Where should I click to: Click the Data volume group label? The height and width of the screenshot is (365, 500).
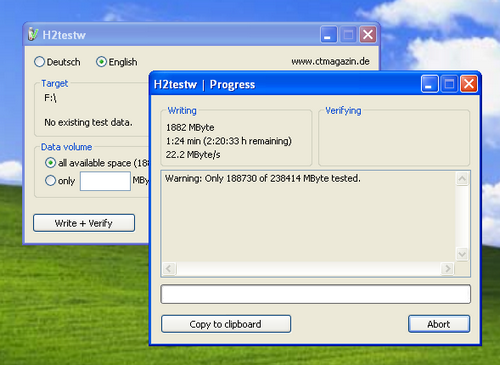66,147
